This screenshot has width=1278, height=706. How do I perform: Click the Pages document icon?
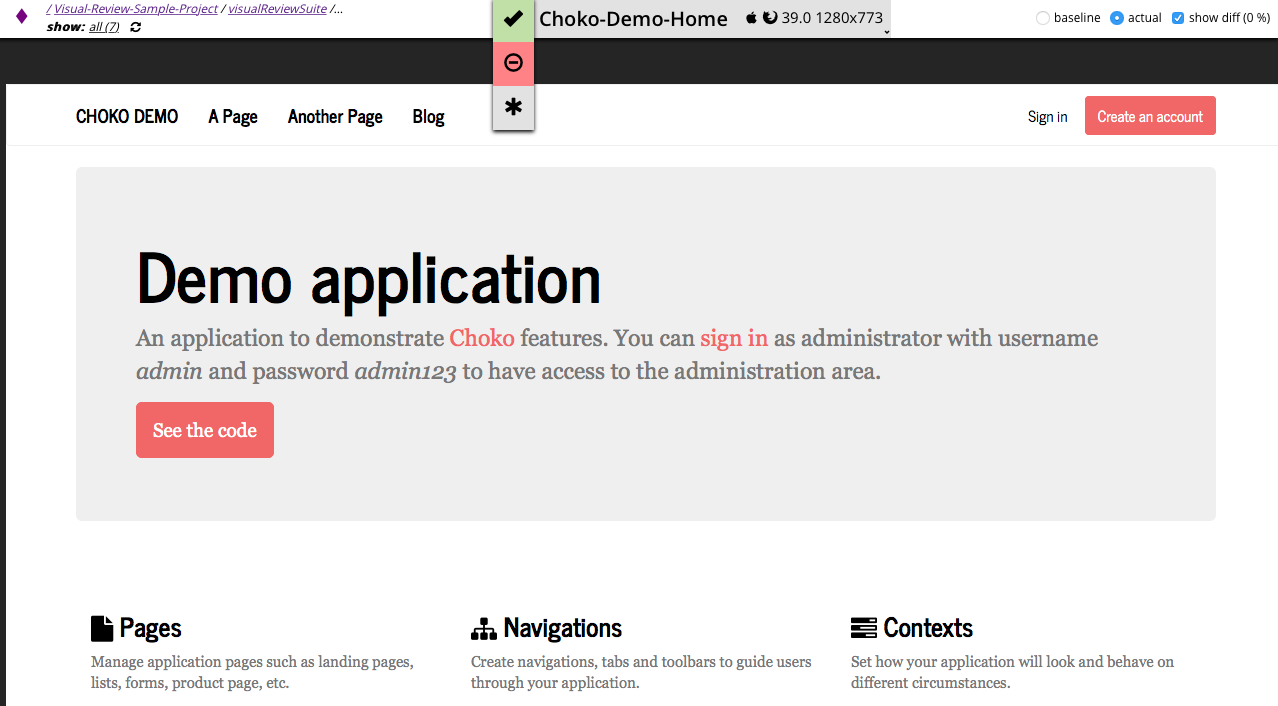click(102, 628)
